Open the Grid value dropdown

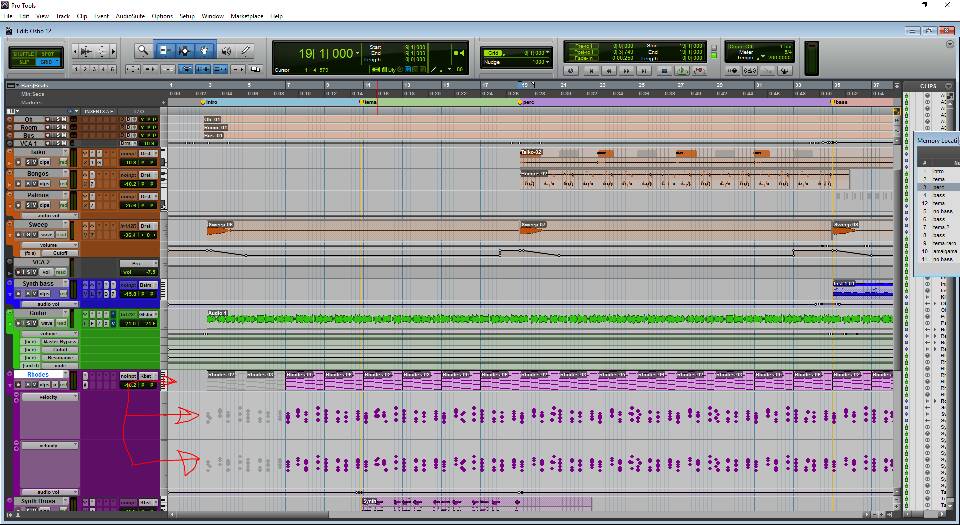click(547, 53)
